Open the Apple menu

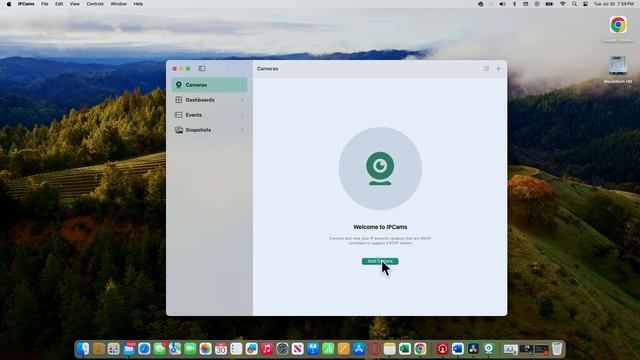tap(9, 4)
